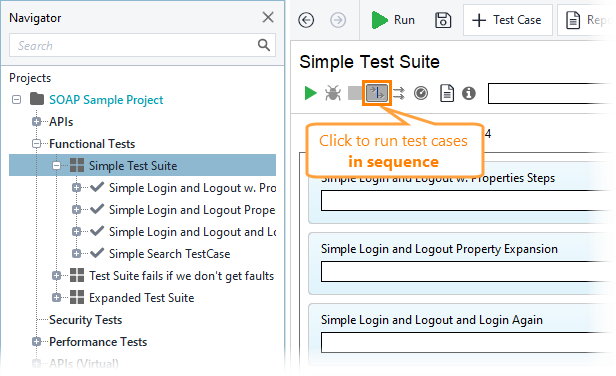Expand Simple Login and Logout w. Pro test case
This screenshot has width=616, height=376.
pyautogui.click(x=77, y=188)
